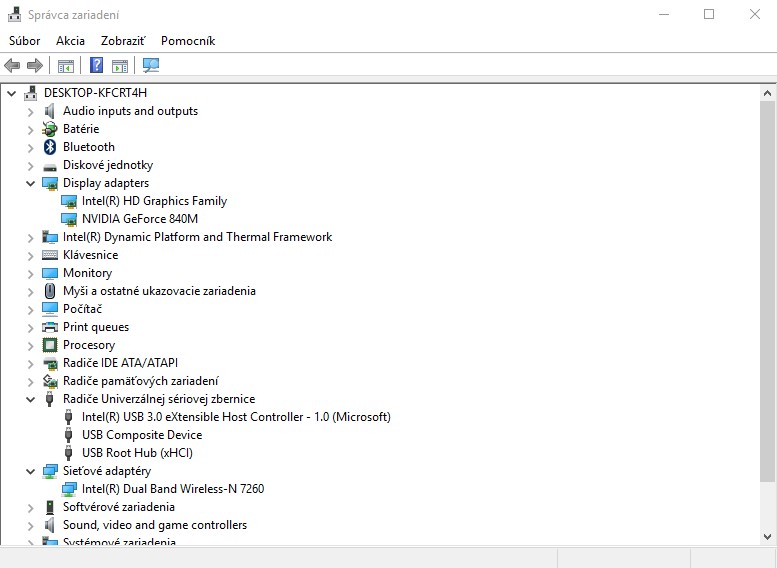The width and height of the screenshot is (777, 568).
Task: Click the Klávesnice keyboard icon
Action: 50,255
